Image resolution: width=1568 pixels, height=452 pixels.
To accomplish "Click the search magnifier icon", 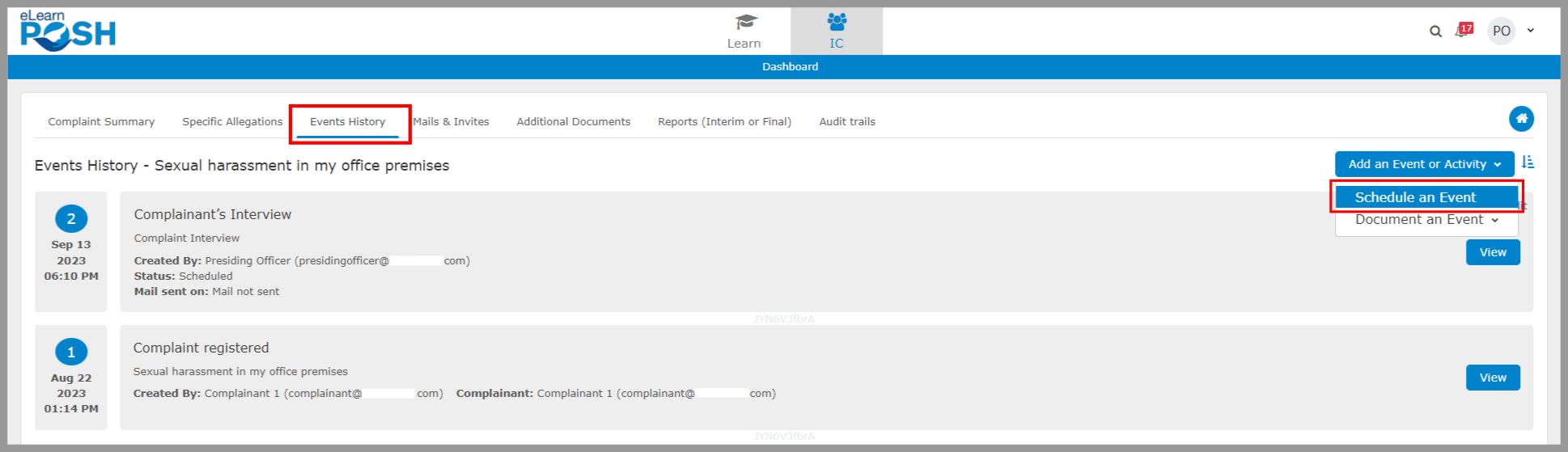I will (1435, 32).
